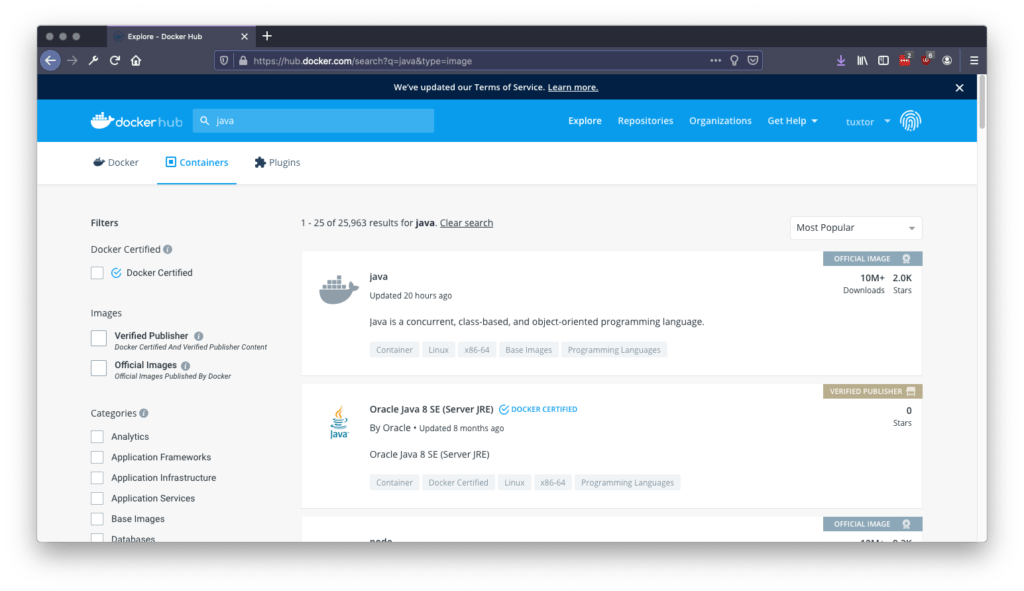Check the Verified Publisher filter
The width and height of the screenshot is (1024, 591).
(99, 338)
